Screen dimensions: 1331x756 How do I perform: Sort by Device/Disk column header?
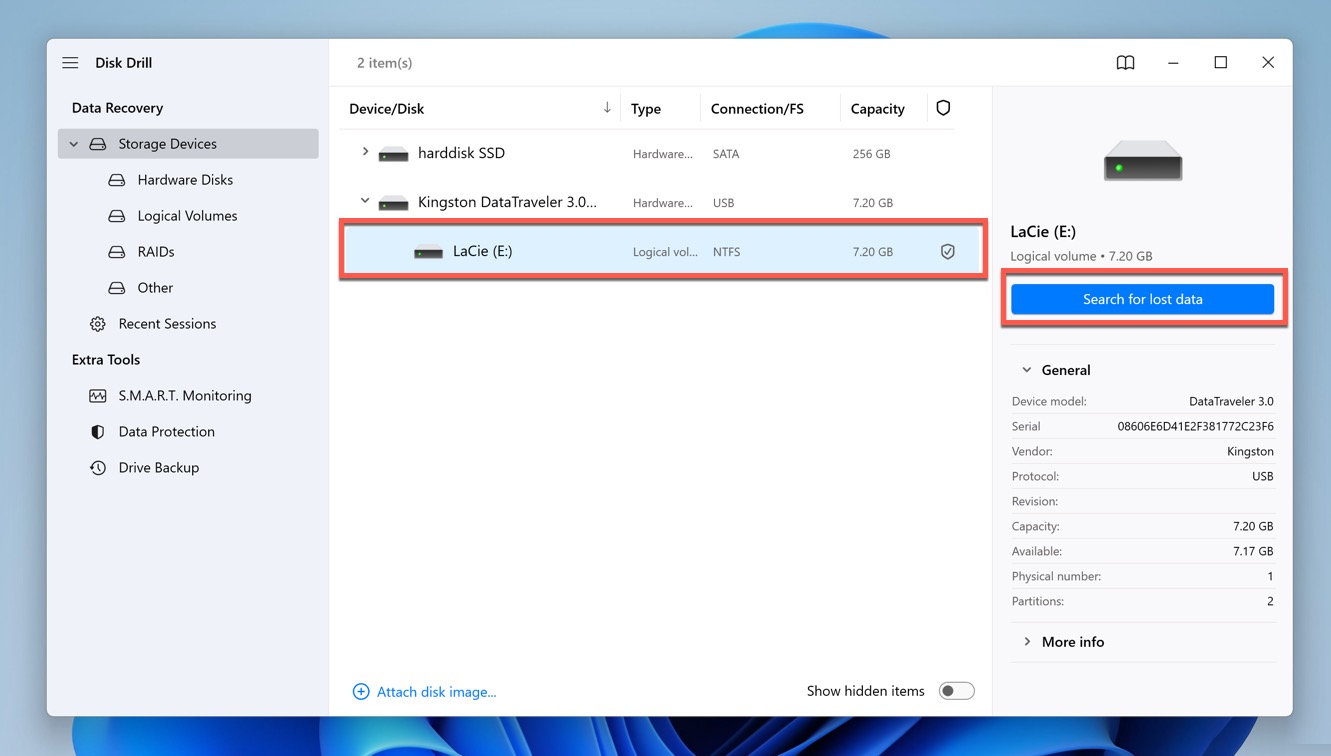pos(386,108)
